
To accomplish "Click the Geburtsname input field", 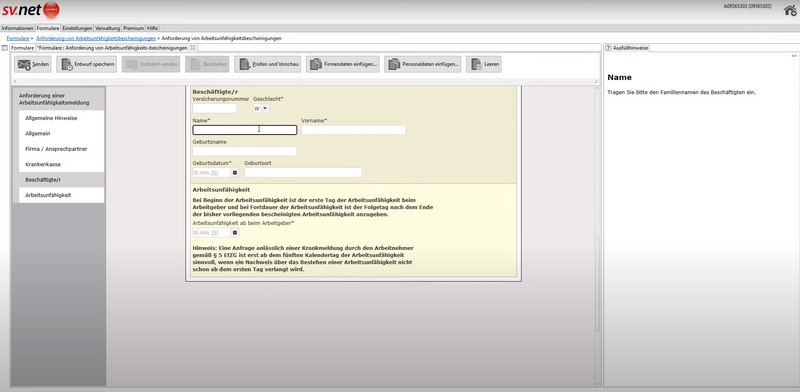I will 244,151.
